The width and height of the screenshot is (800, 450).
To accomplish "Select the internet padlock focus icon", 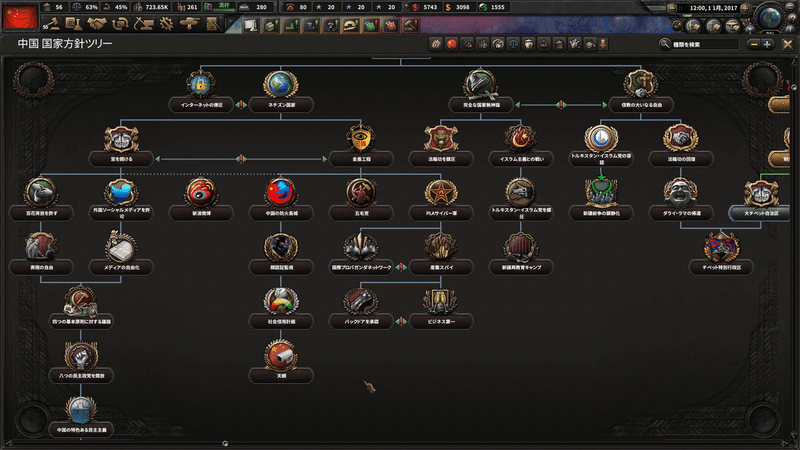I will coord(201,85).
